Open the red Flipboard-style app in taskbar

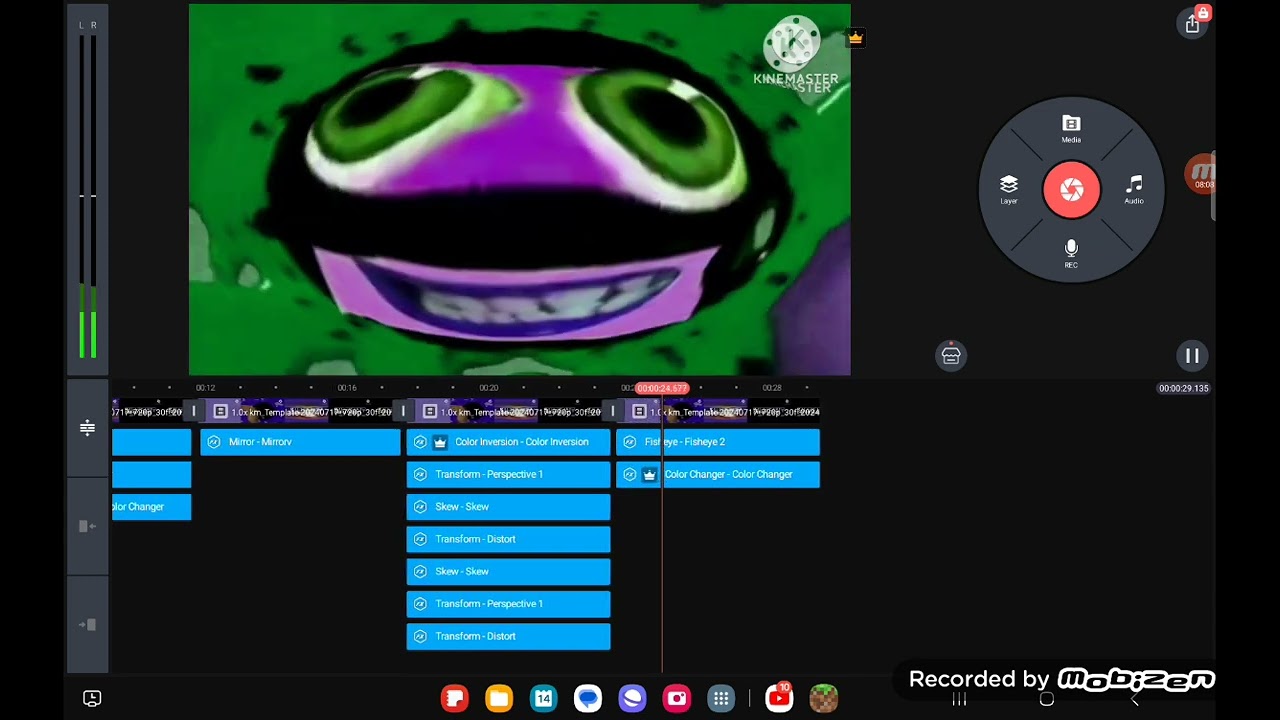[x=455, y=698]
